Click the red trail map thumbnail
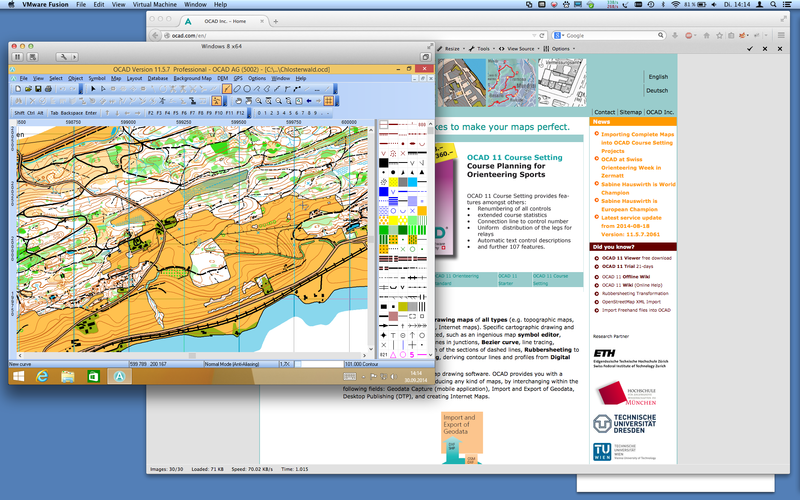 tap(512, 83)
